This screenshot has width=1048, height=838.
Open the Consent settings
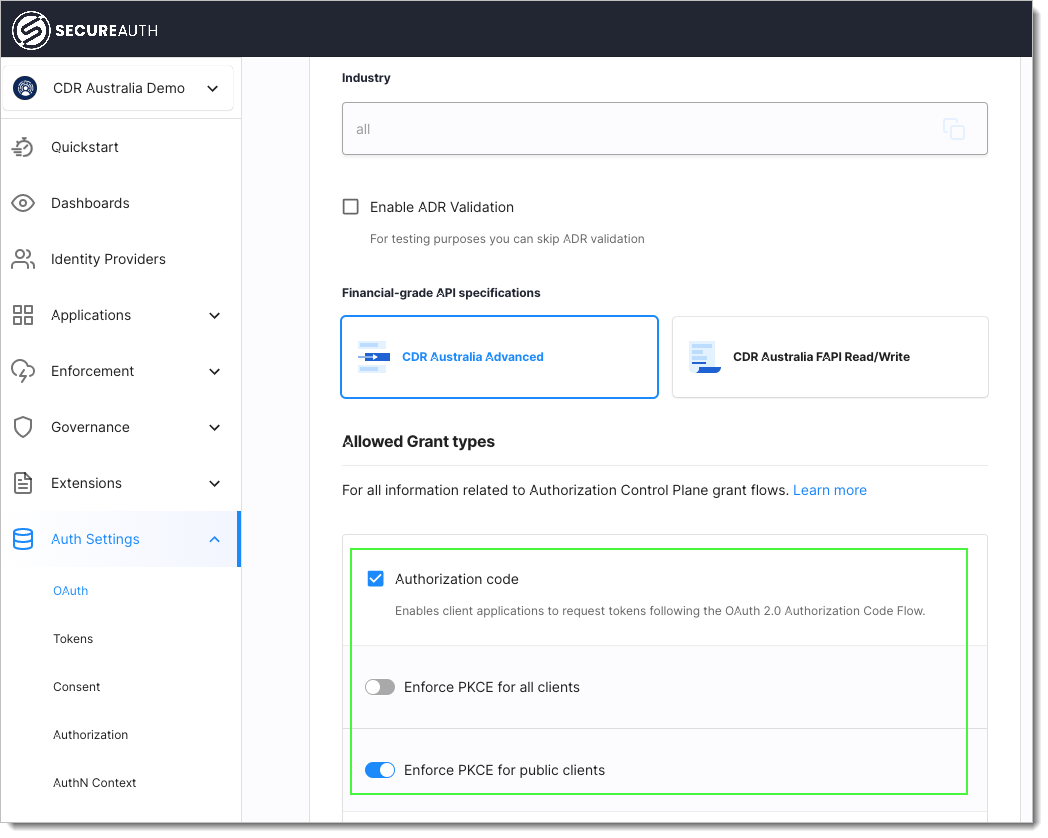(x=76, y=687)
